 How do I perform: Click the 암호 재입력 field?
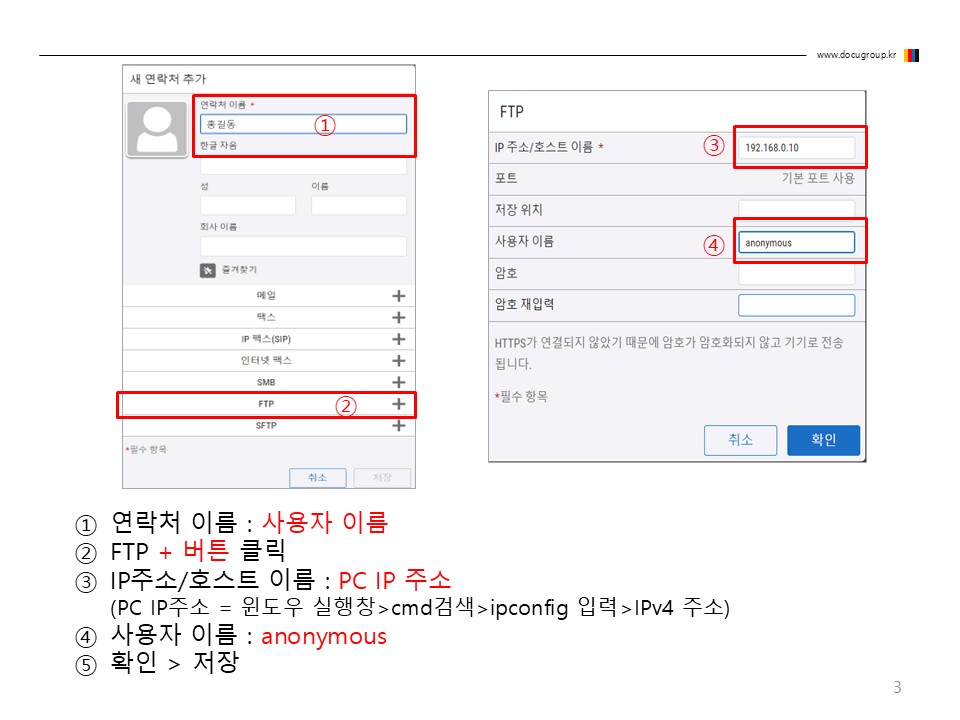tap(797, 305)
